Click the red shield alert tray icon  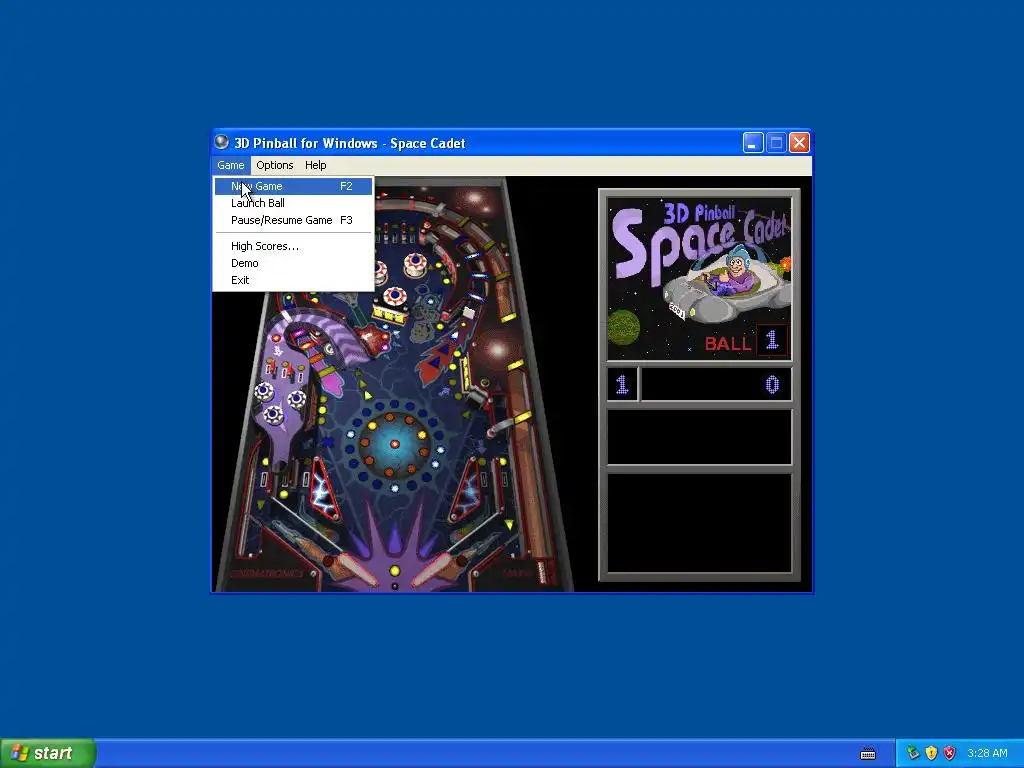click(950, 753)
